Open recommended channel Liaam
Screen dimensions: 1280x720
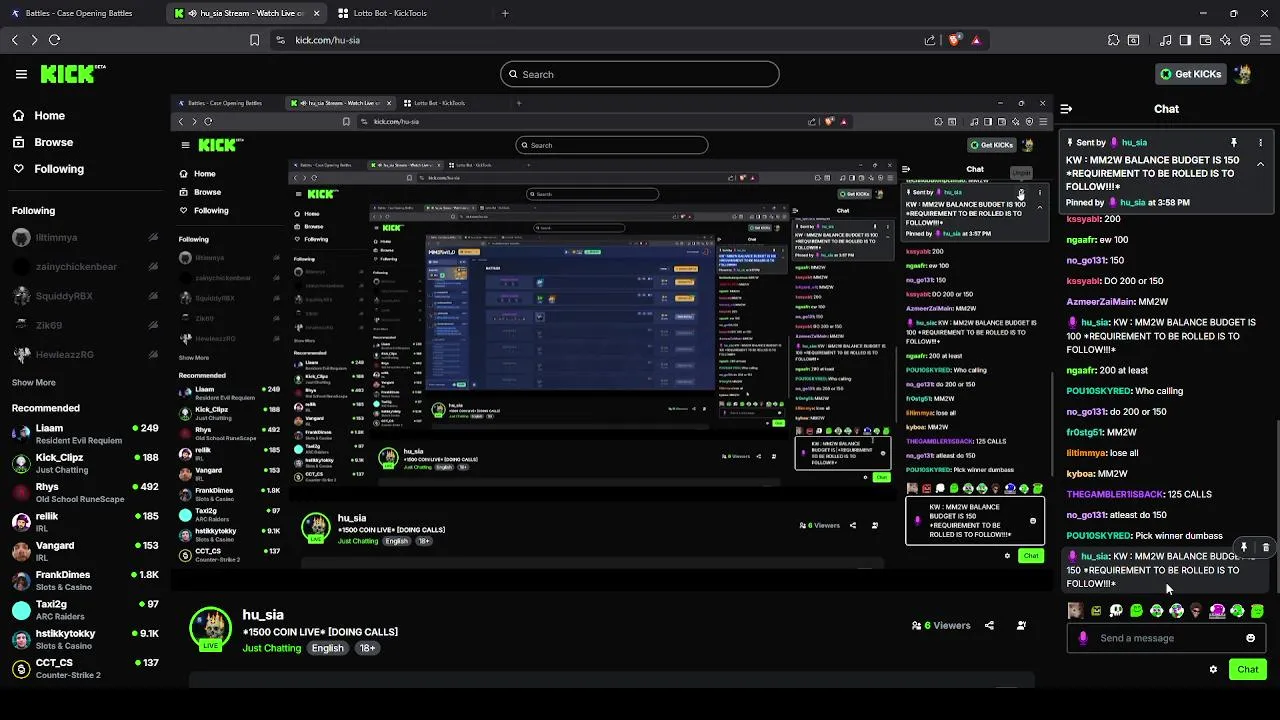(x=85, y=433)
